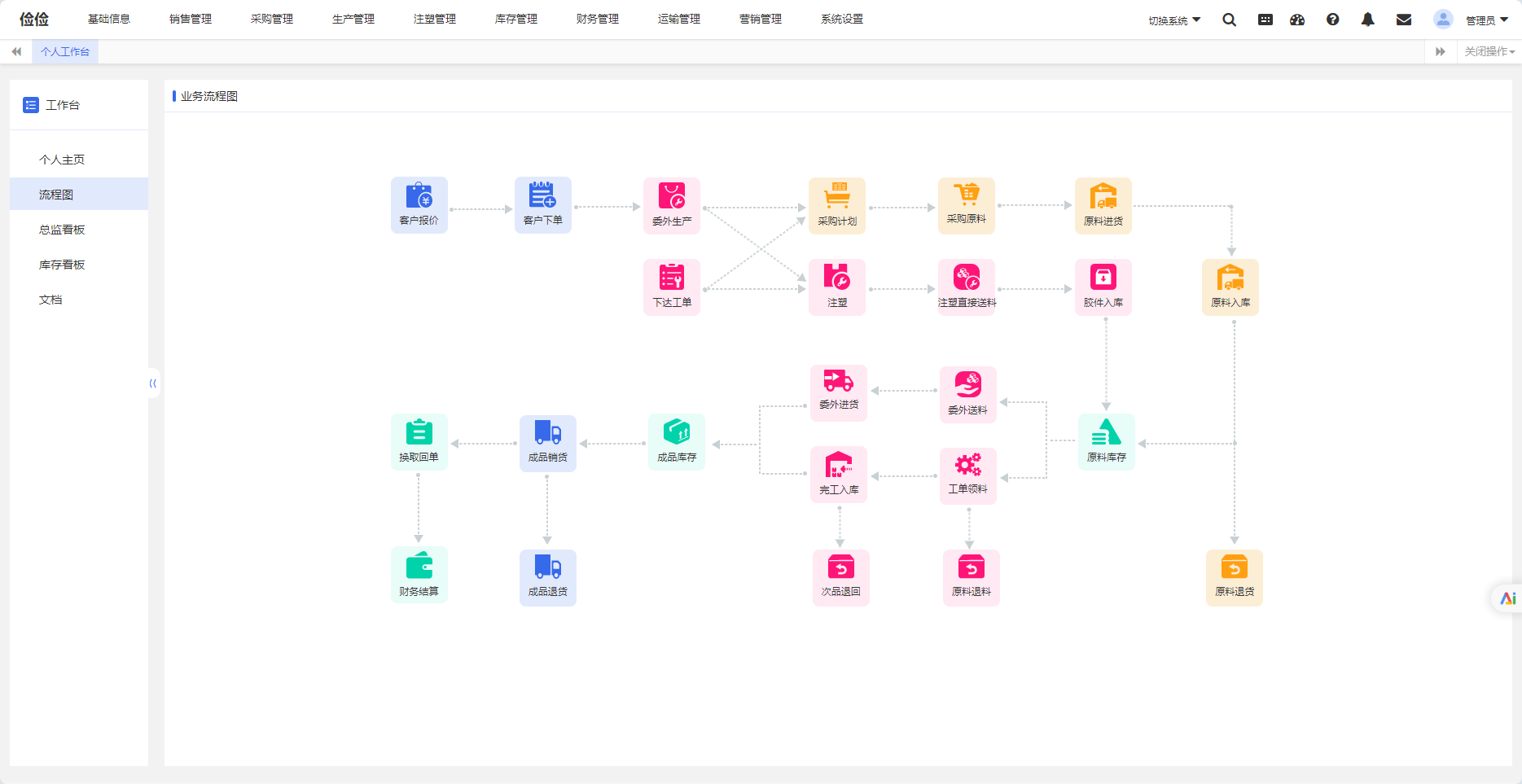This screenshot has width=1522, height=784.
Task: Click the 下达工单 node icon
Action: pyautogui.click(x=672, y=278)
